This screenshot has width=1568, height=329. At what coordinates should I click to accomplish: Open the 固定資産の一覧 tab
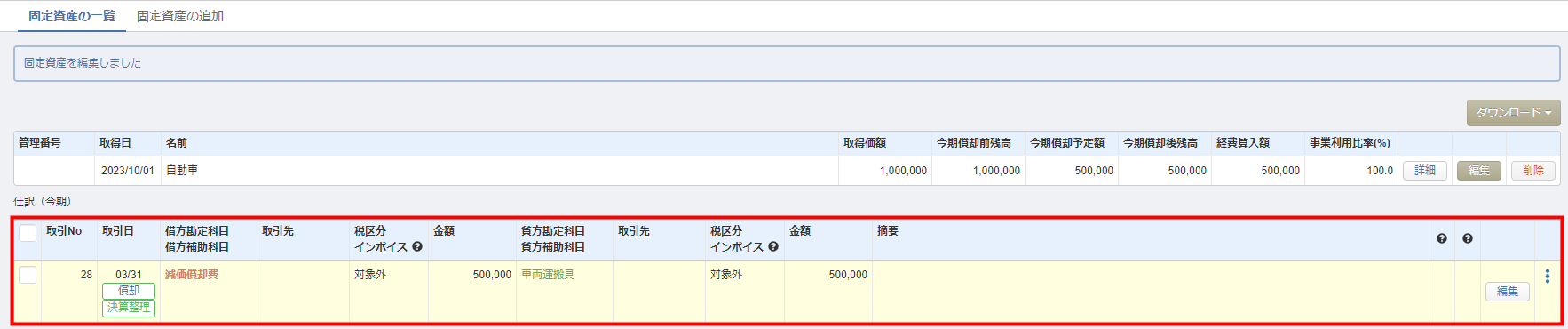tap(72, 16)
